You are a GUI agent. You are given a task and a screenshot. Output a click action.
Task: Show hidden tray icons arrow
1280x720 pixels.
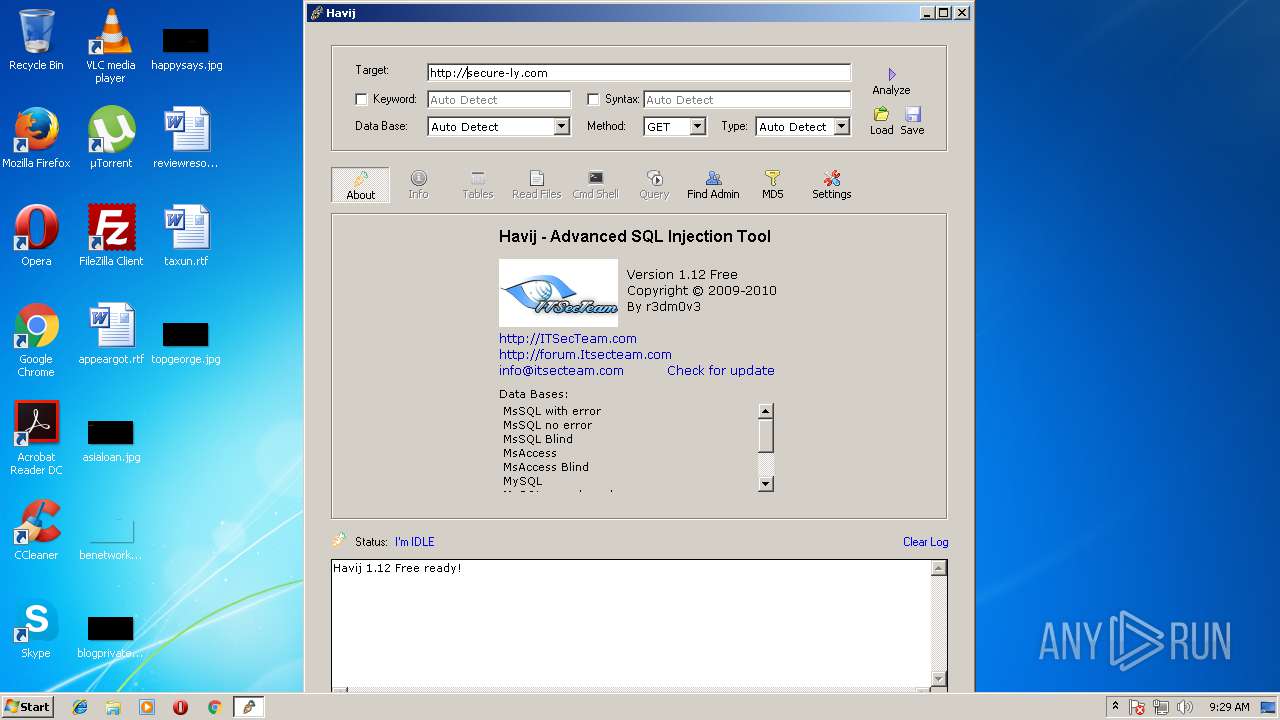click(1116, 707)
